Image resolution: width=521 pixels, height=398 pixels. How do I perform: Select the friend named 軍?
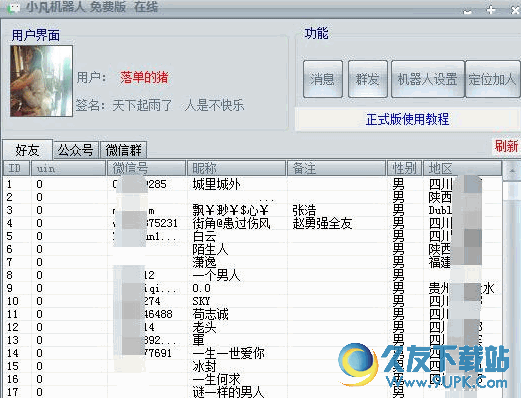pyautogui.click(x=198, y=340)
